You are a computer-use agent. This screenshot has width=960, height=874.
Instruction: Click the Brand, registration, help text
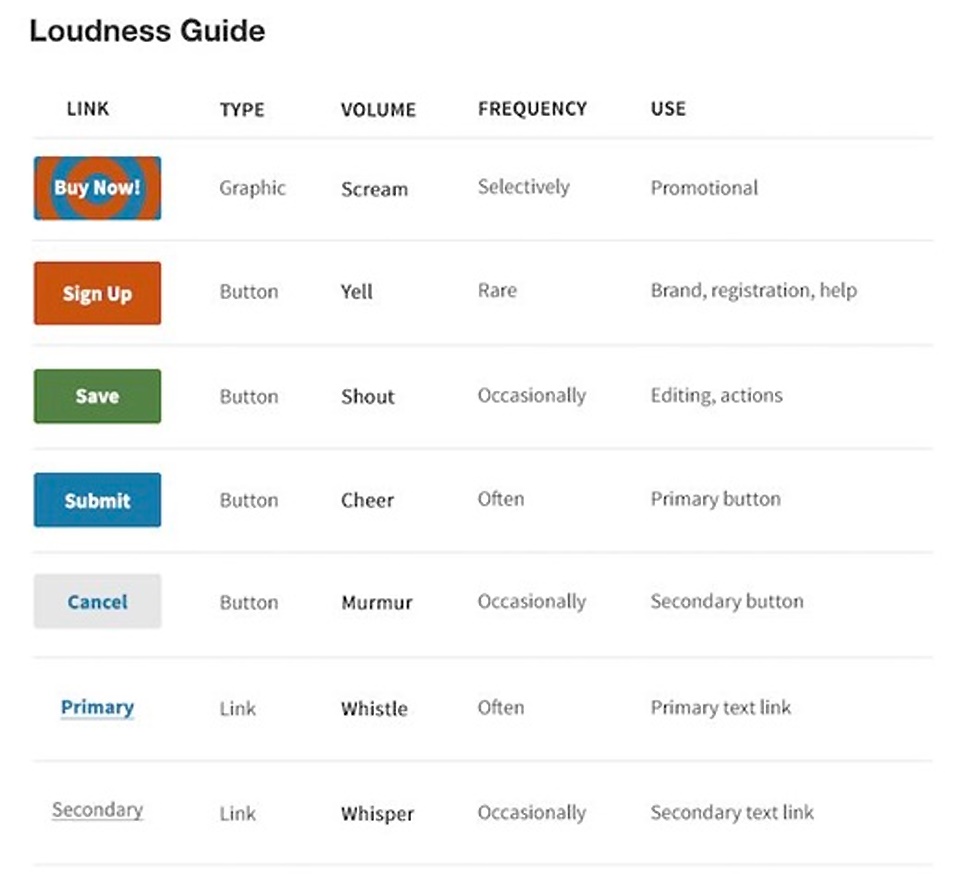click(x=754, y=291)
